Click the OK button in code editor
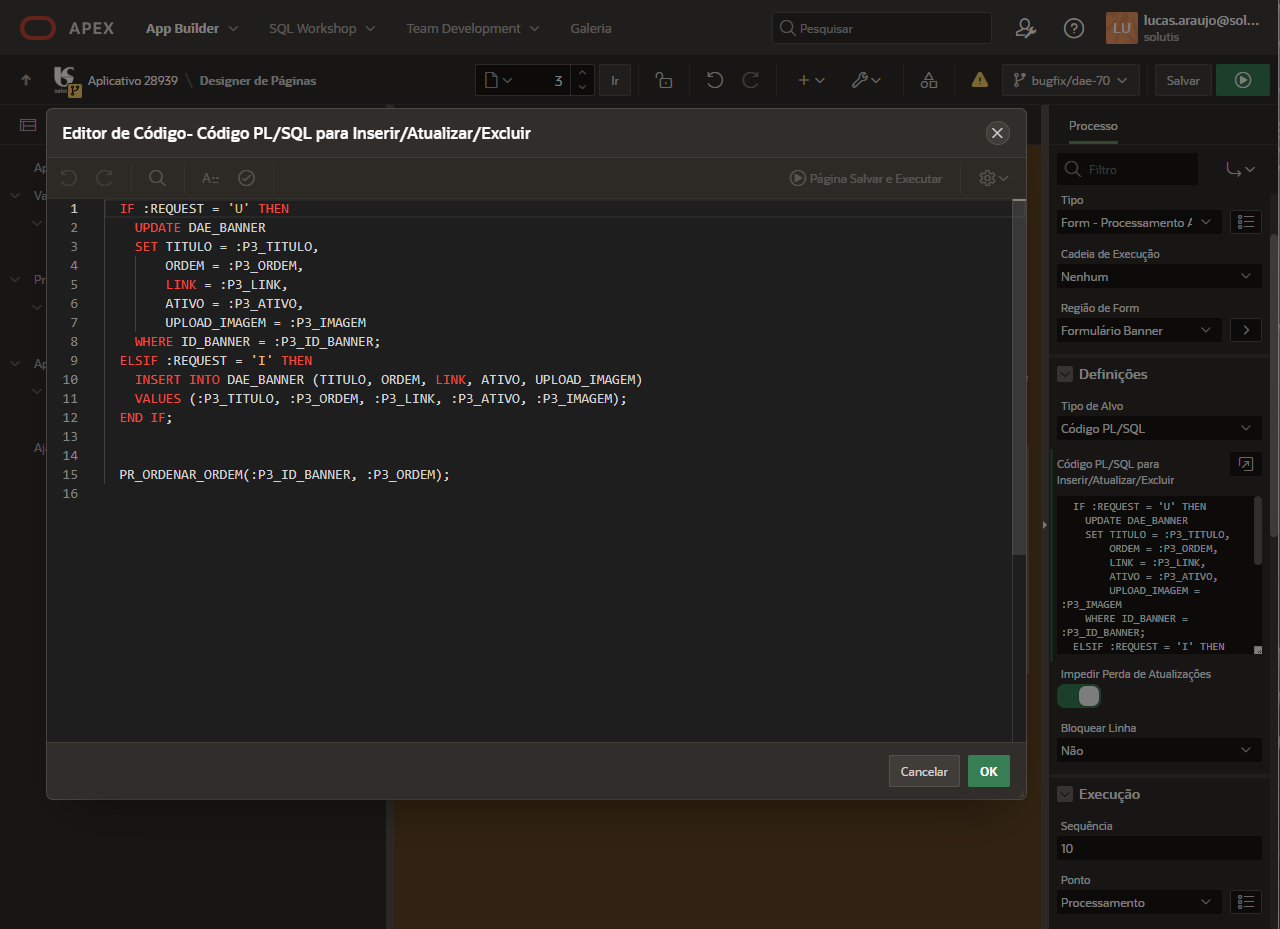 (x=988, y=771)
